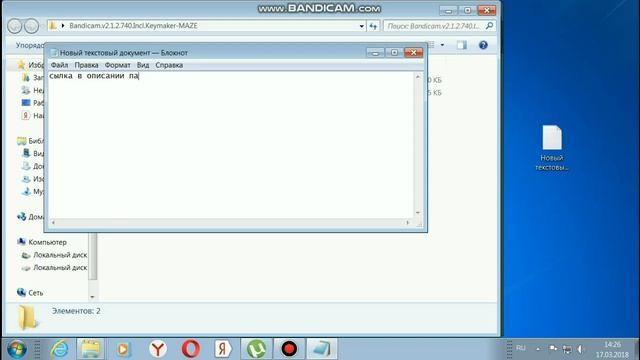Viewport: 640px width, 360px height.
Task: Click Notepad horizontal scrollbar right arrow
Action: tap(407, 223)
